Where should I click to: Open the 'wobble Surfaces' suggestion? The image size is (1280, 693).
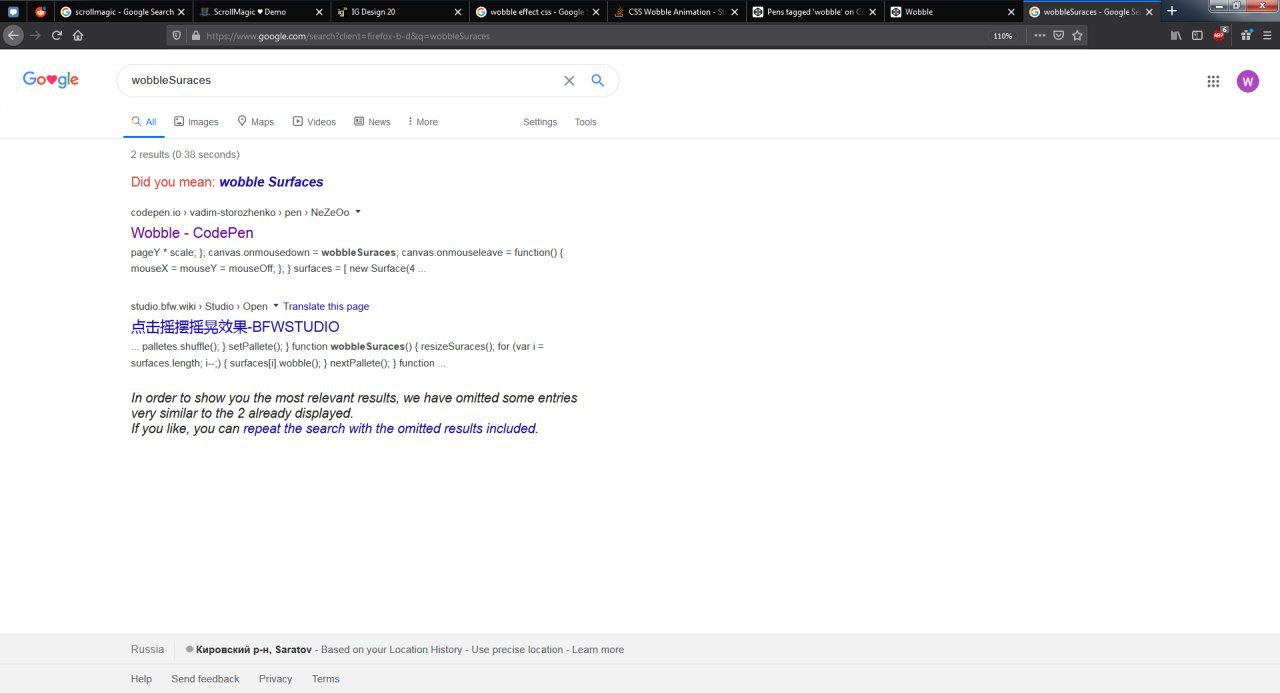(x=271, y=182)
